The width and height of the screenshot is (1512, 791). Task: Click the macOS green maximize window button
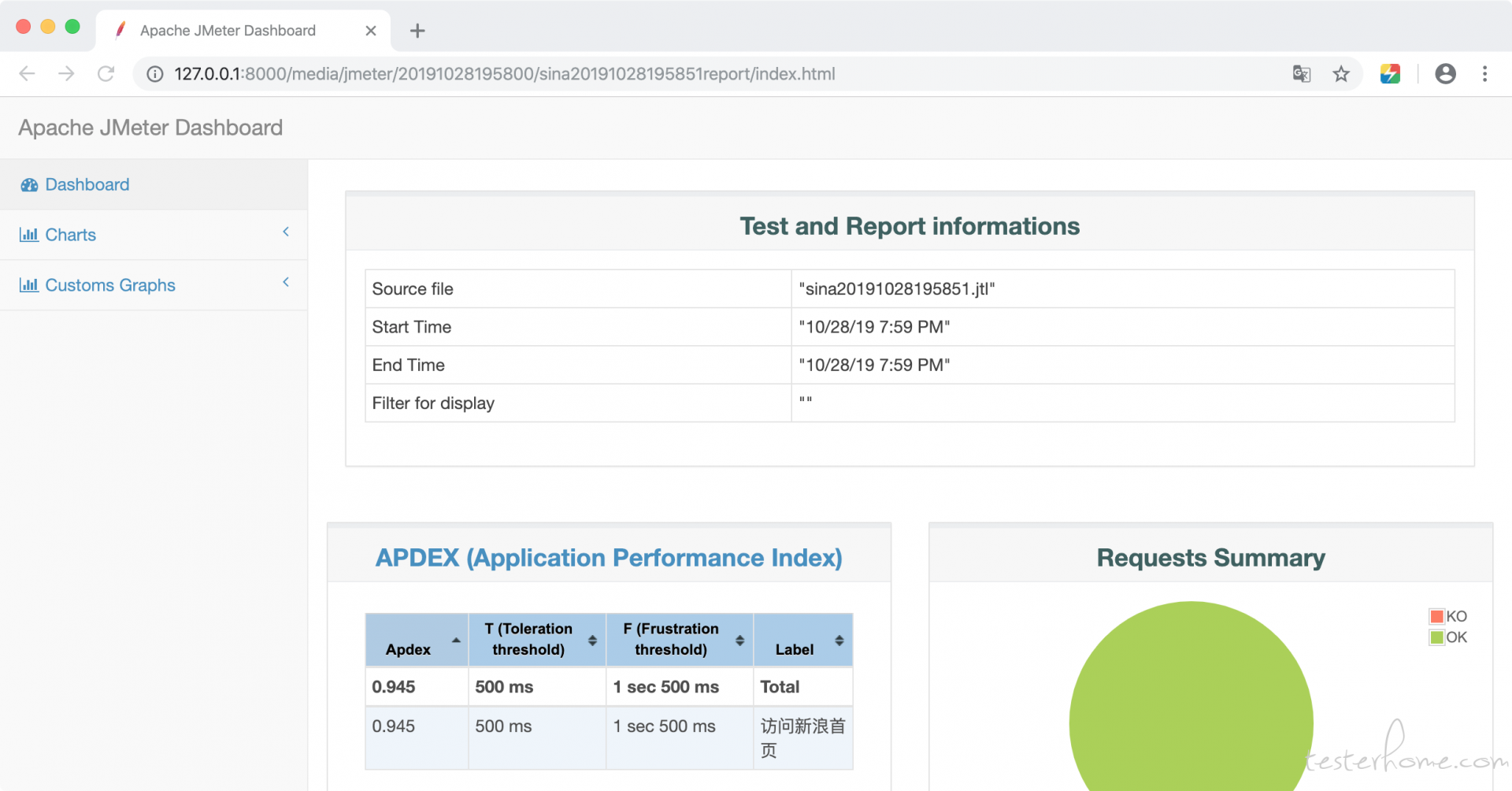[72, 27]
